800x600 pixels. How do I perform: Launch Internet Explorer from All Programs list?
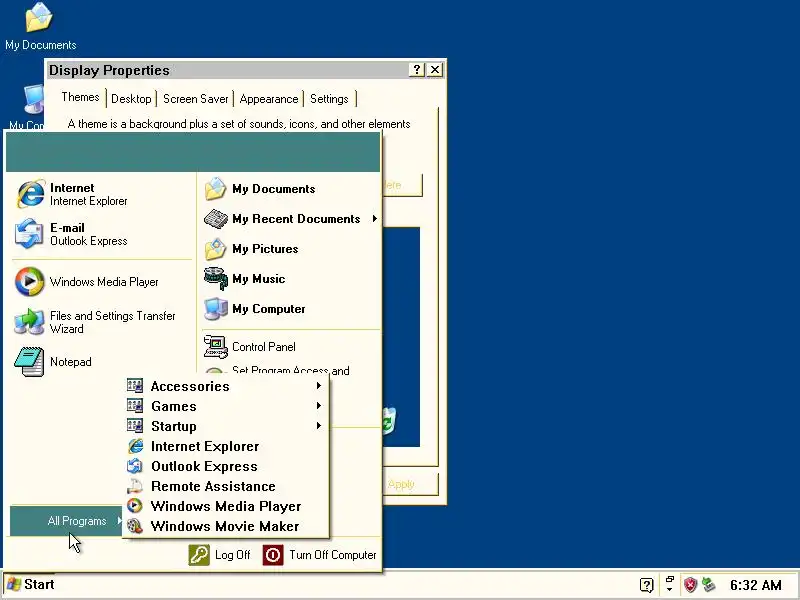tap(226, 446)
